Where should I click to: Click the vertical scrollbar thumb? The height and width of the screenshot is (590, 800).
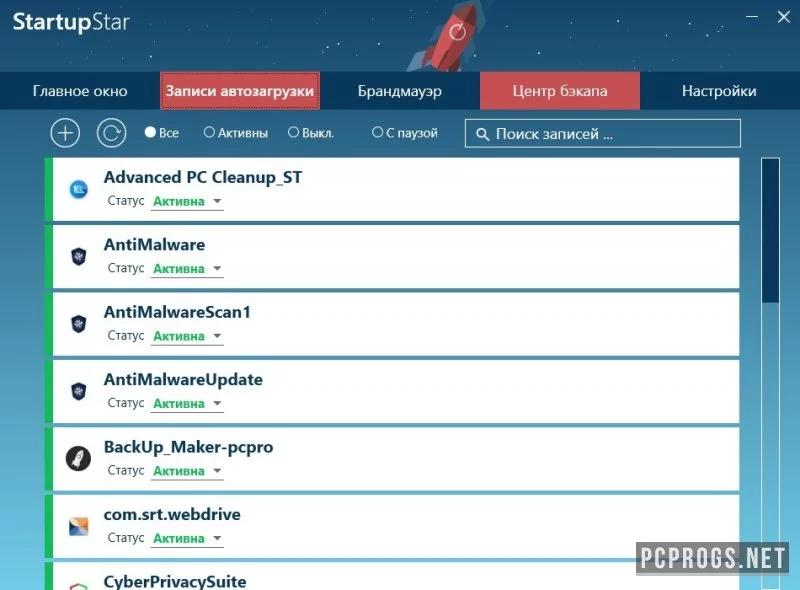(770, 230)
